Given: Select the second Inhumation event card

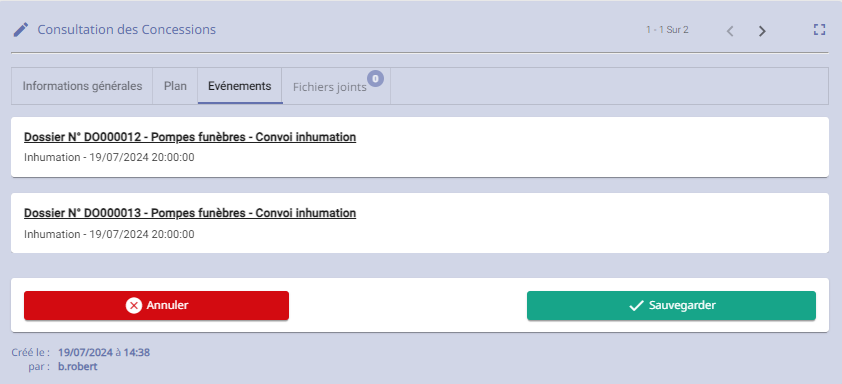Looking at the screenshot, I should [420, 223].
